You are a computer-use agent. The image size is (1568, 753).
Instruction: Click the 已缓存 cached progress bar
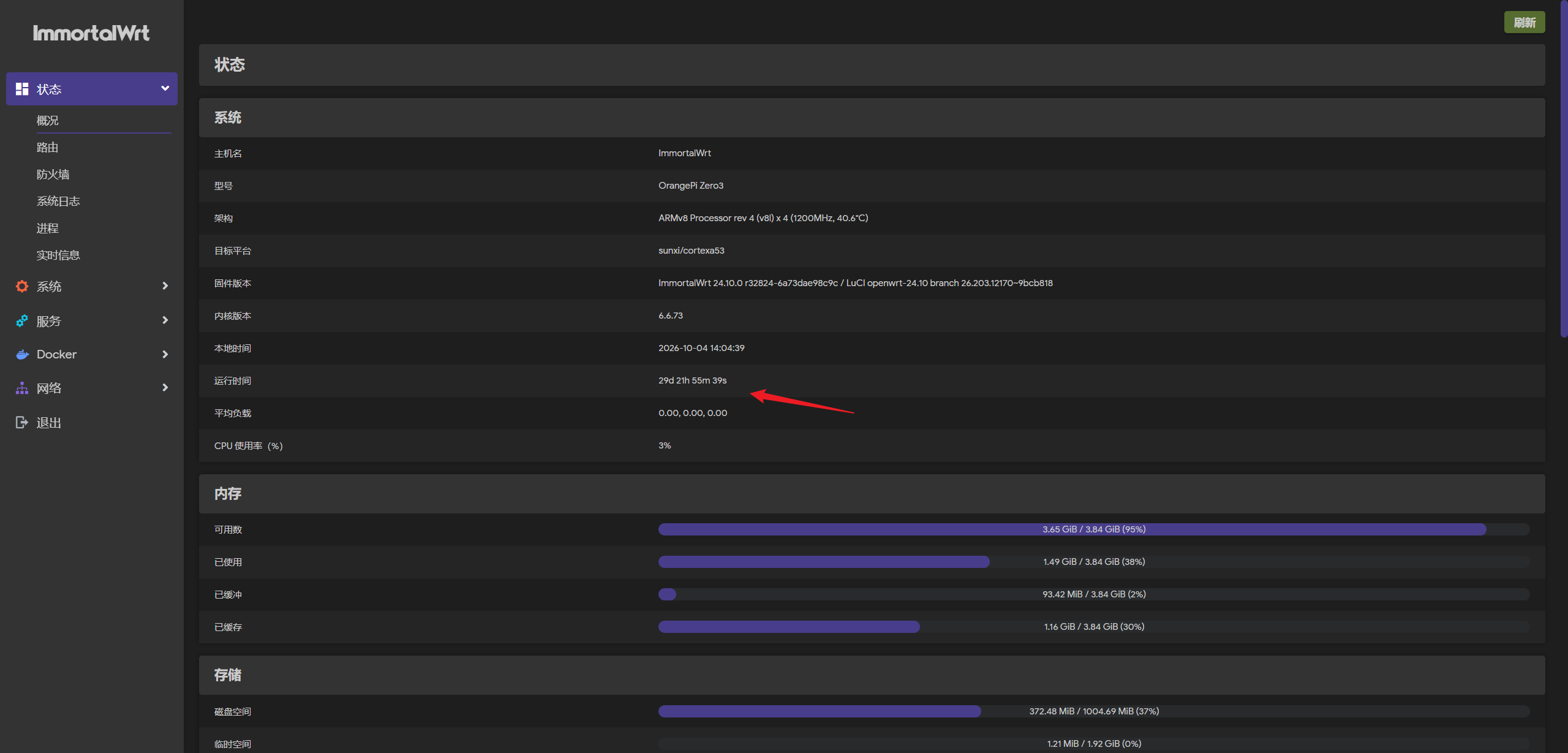click(x=1094, y=627)
